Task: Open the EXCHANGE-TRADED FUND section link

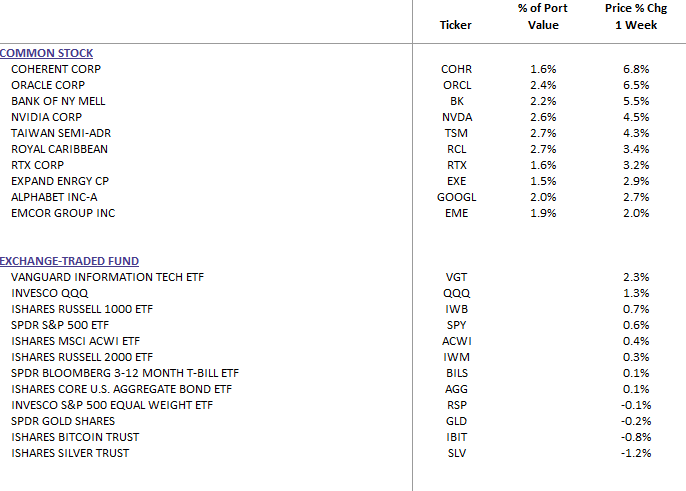Action: pyautogui.click(x=69, y=261)
